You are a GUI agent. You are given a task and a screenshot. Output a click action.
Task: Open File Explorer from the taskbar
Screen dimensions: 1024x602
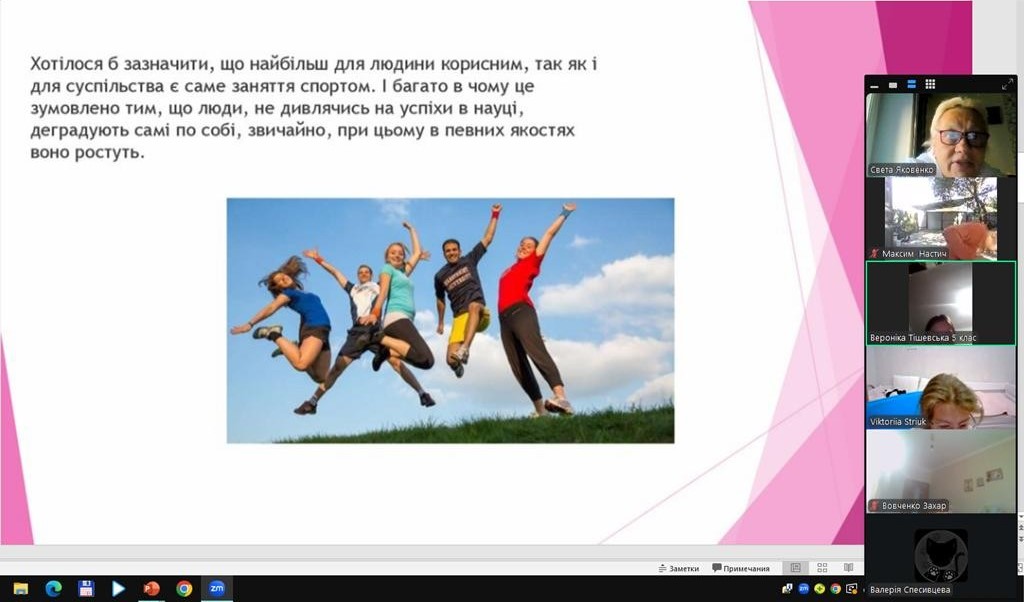click(20, 589)
